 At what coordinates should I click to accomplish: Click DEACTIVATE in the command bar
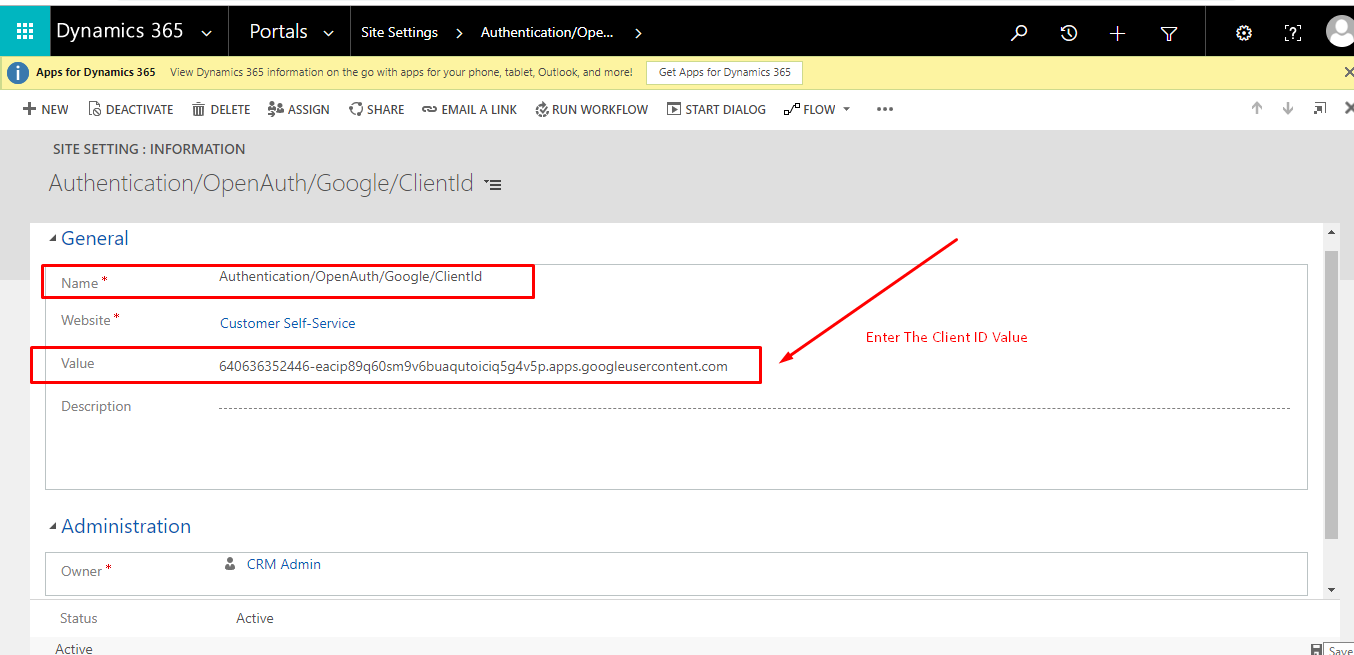[131, 109]
